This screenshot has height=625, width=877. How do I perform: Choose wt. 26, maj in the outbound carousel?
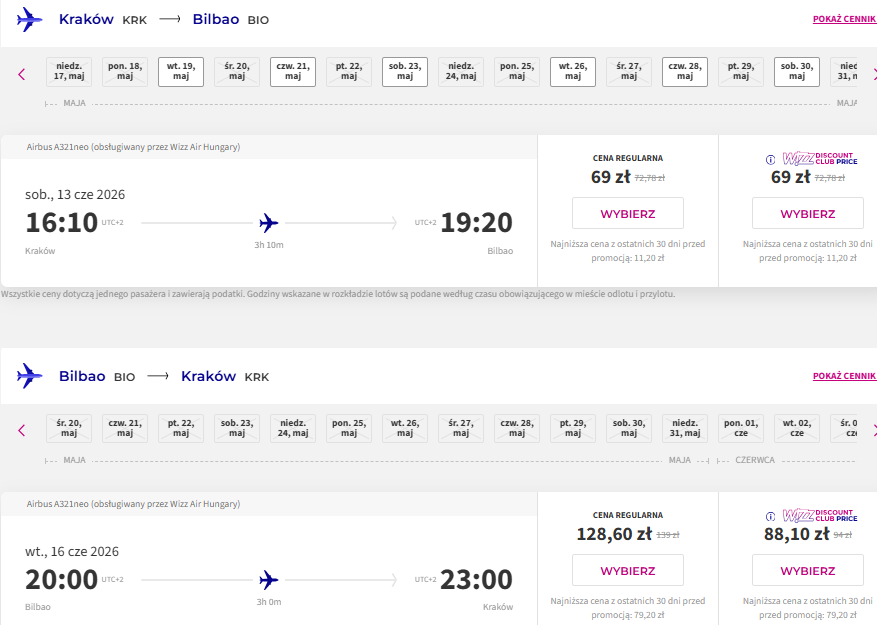pos(573,72)
